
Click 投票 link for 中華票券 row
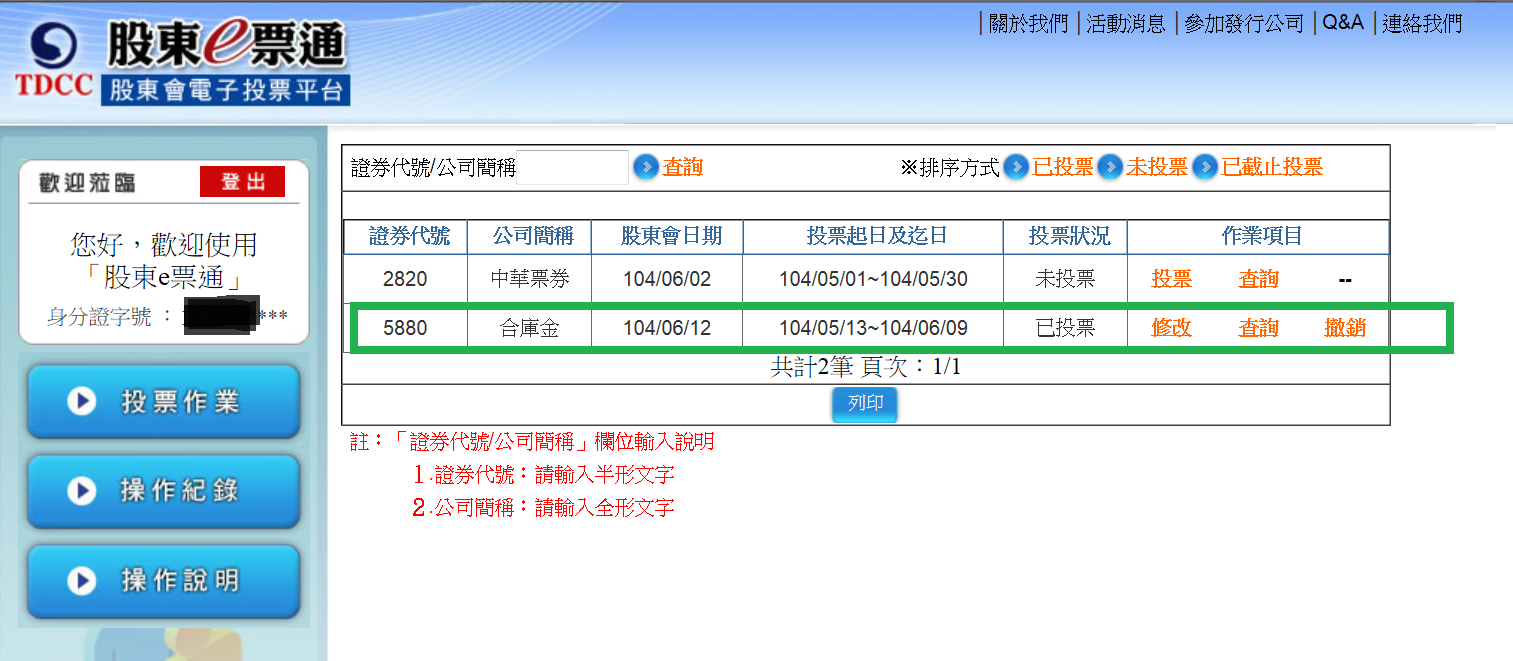click(x=1171, y=279)
